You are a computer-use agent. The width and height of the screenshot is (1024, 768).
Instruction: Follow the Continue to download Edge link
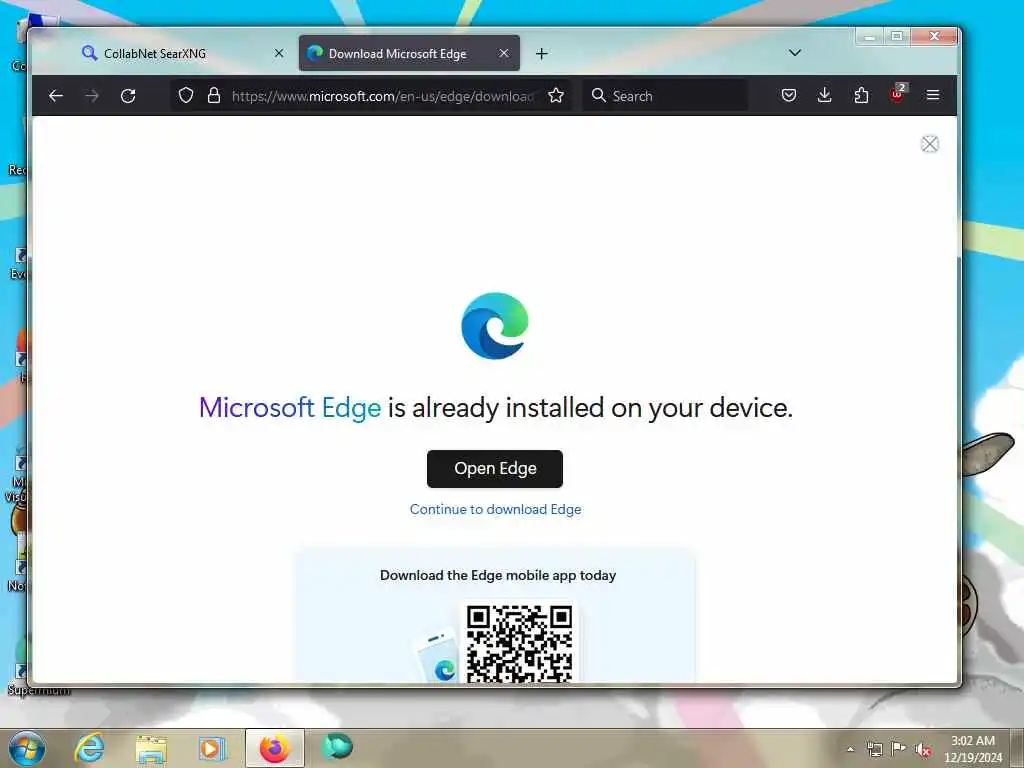point(496,509)
